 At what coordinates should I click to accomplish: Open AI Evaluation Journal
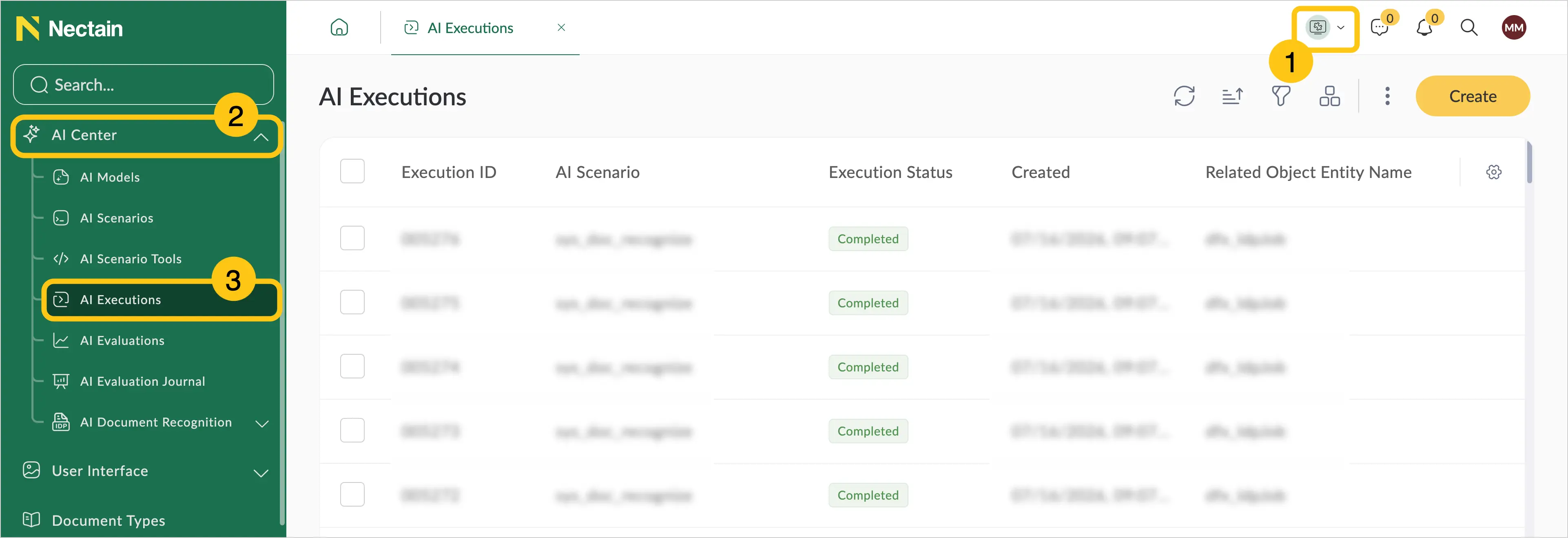click(x=142, y=381)
